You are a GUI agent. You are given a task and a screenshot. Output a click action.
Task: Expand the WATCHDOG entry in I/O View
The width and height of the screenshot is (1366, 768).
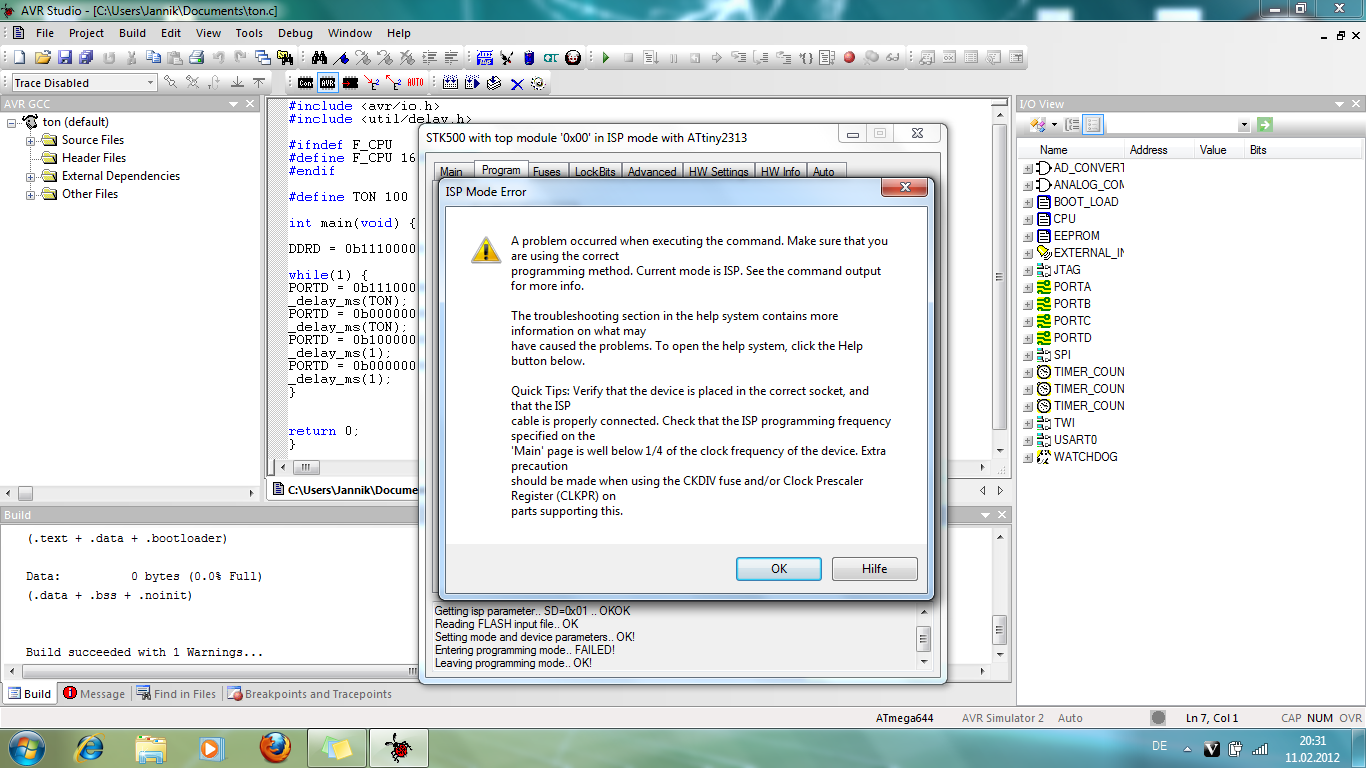click(1028, 457)
